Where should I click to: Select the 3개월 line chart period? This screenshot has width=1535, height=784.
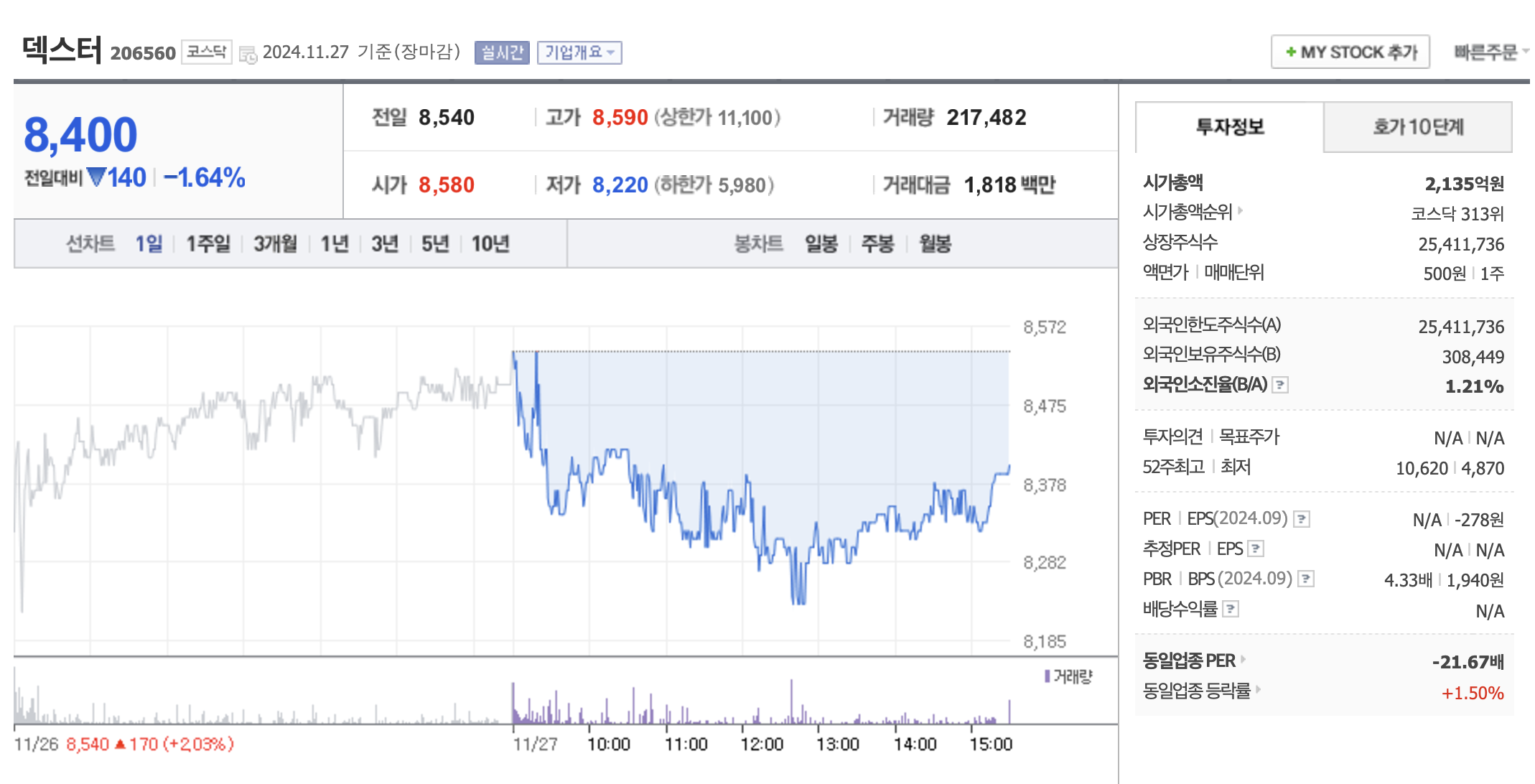275,244
